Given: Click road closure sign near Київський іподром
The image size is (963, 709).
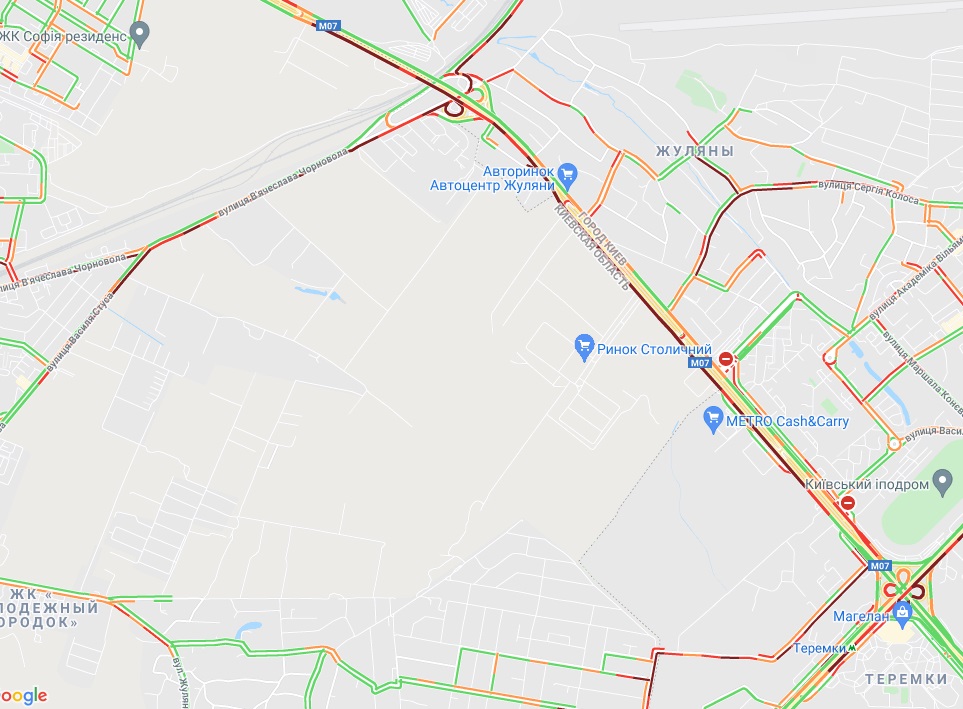Looking at the screenshot, I should coord(848,503).
